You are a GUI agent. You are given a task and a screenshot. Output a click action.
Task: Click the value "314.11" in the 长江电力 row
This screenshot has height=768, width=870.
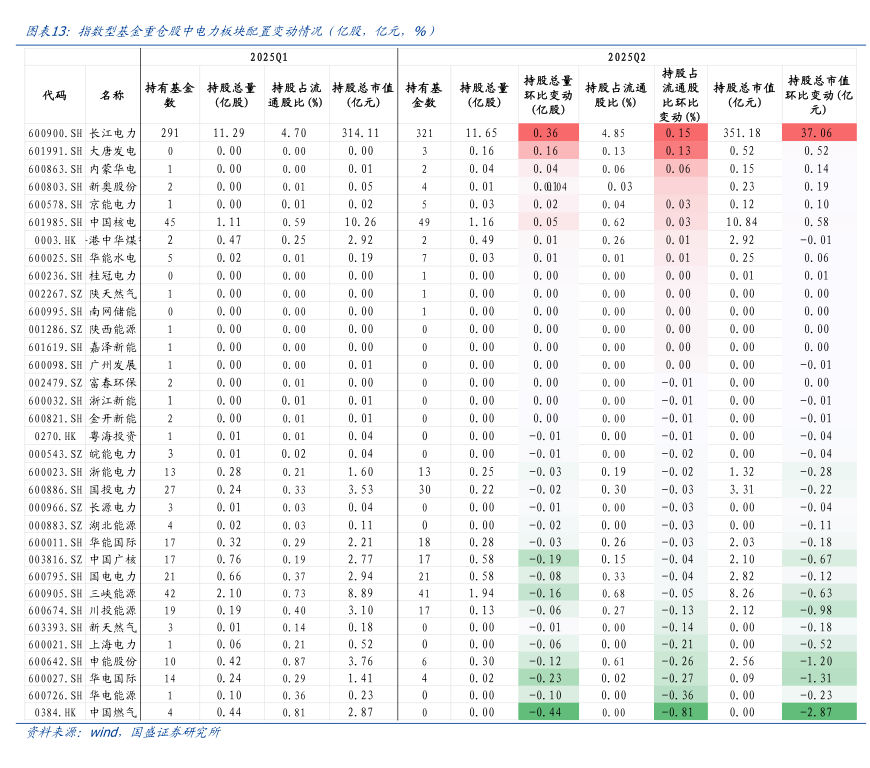(x=361, y=133)
